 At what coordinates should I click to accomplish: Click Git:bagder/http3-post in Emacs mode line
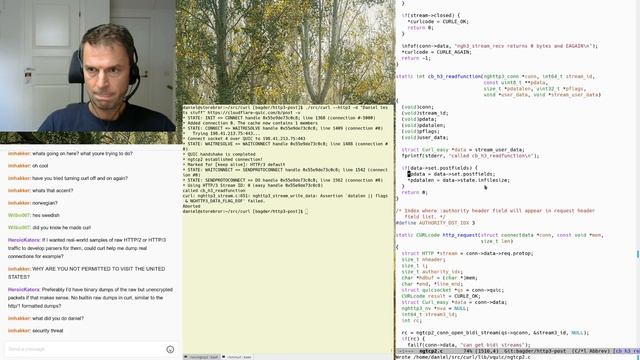(535, 351)
